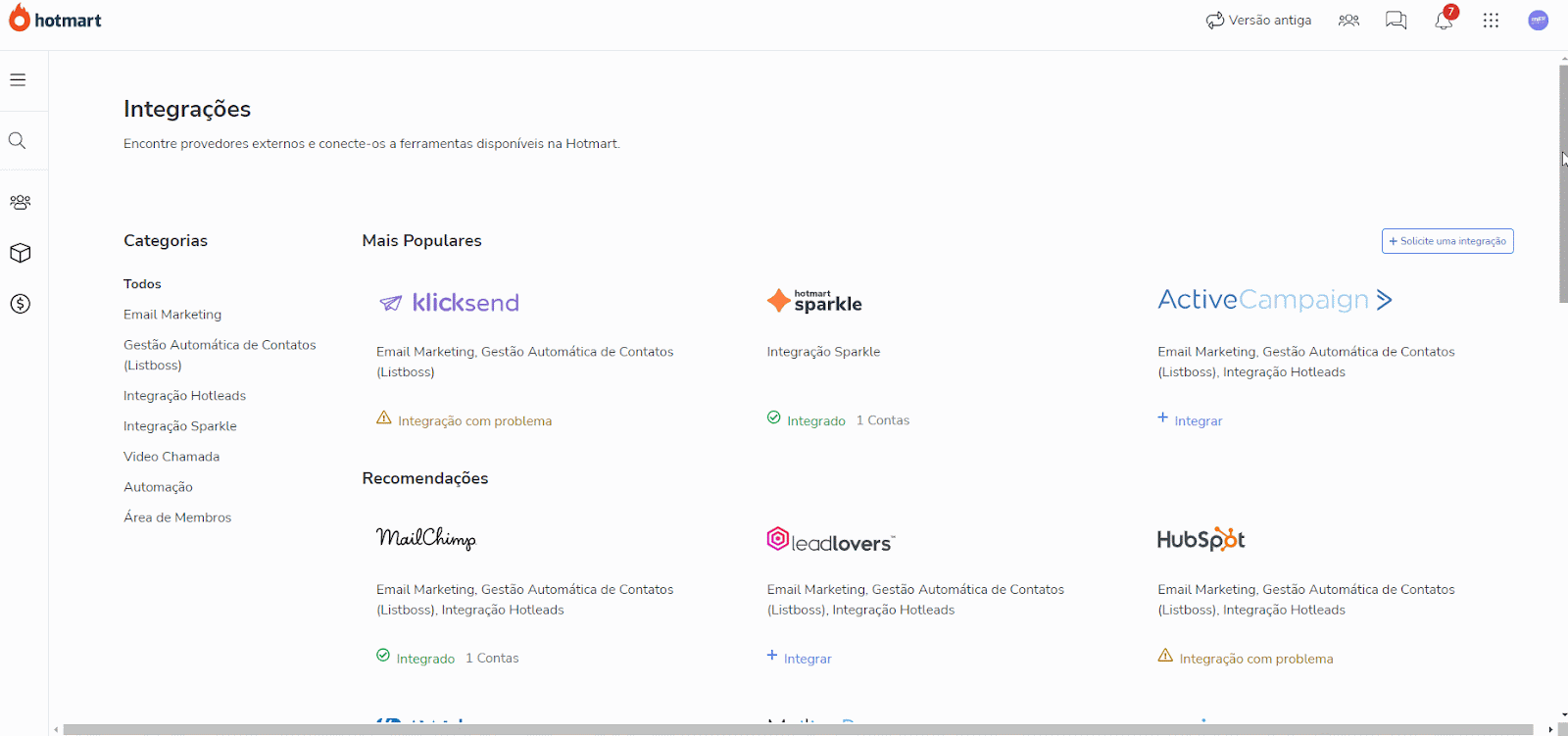The width and height of the screenshot is (1568, 736).
Task: Open the sales dollar sidebar icon
Action: point(20,304)
